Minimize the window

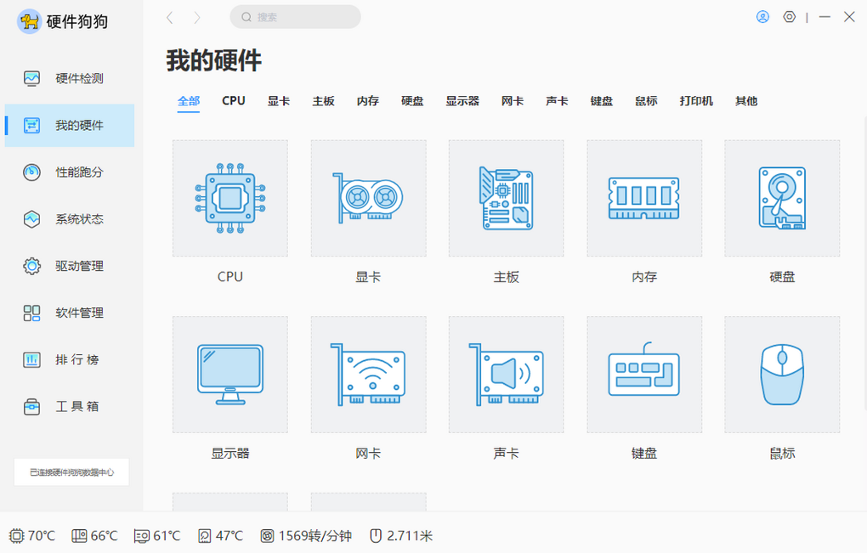(825, 17)
